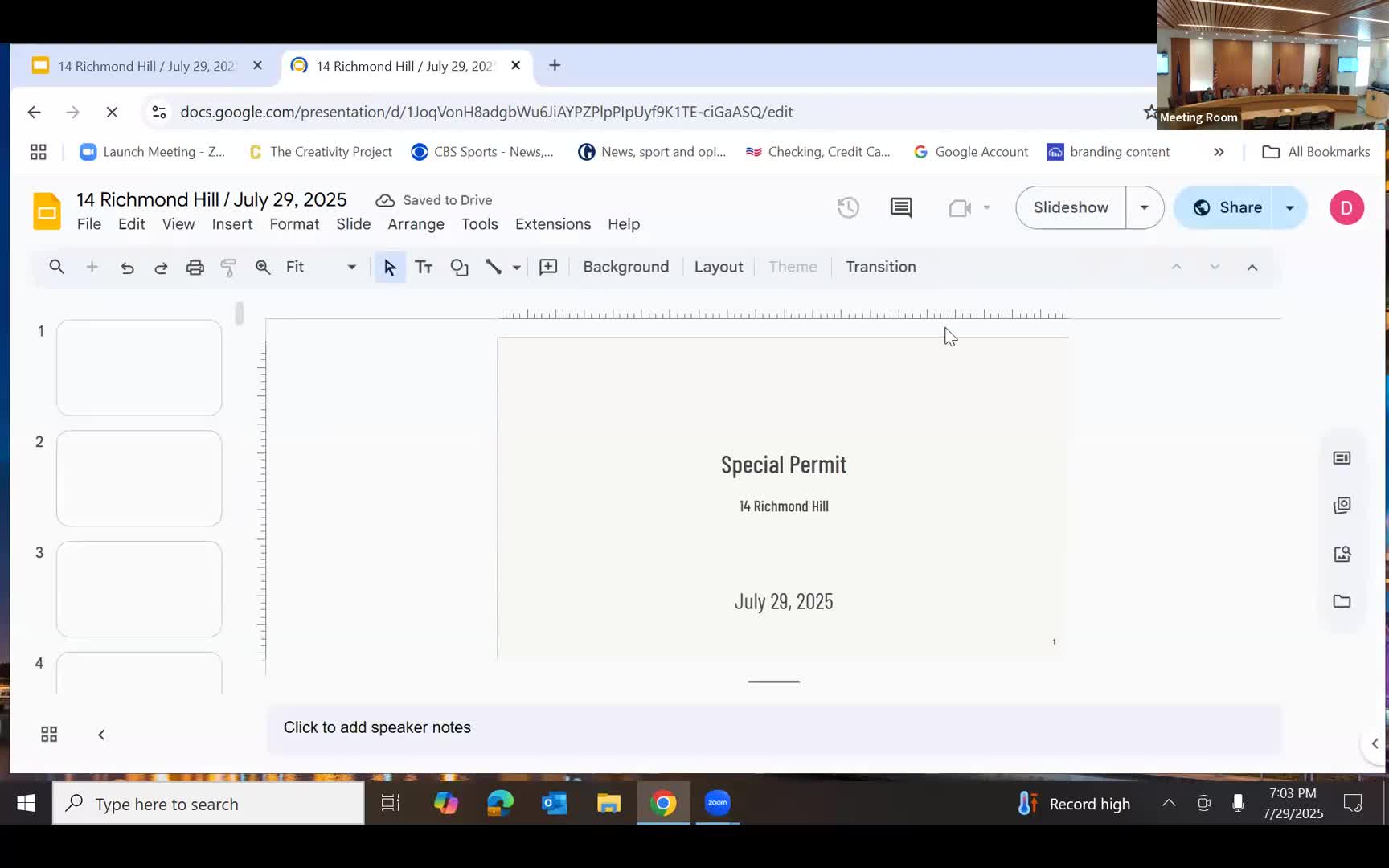Undo the last action
The width and height of the screenshot is (1389, 868).
point(127,268)
